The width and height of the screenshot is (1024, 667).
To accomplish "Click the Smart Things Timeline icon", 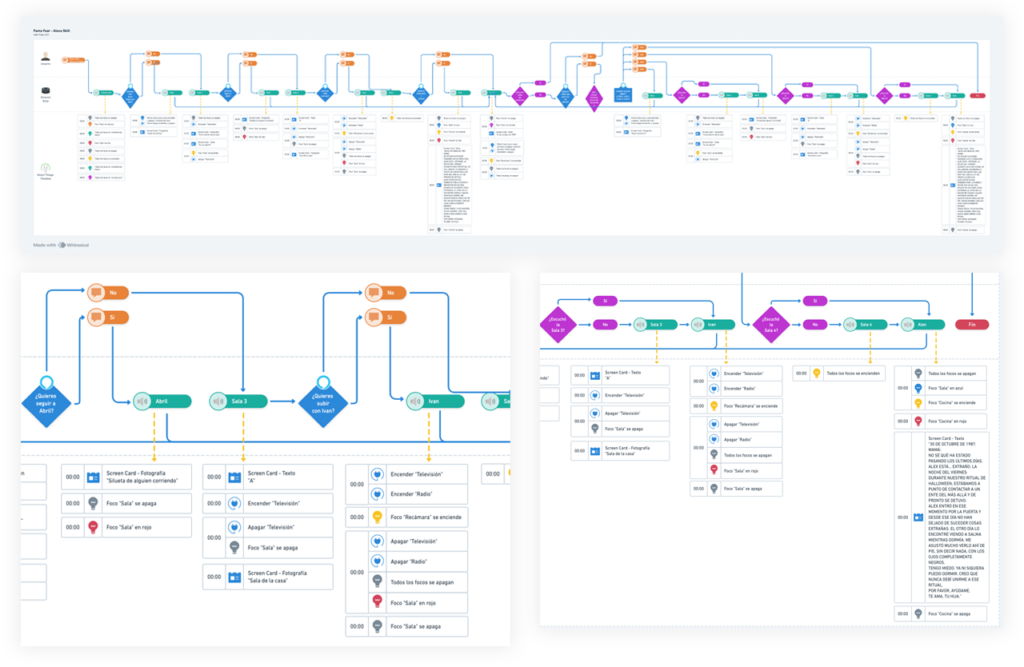I will point(46,168).
